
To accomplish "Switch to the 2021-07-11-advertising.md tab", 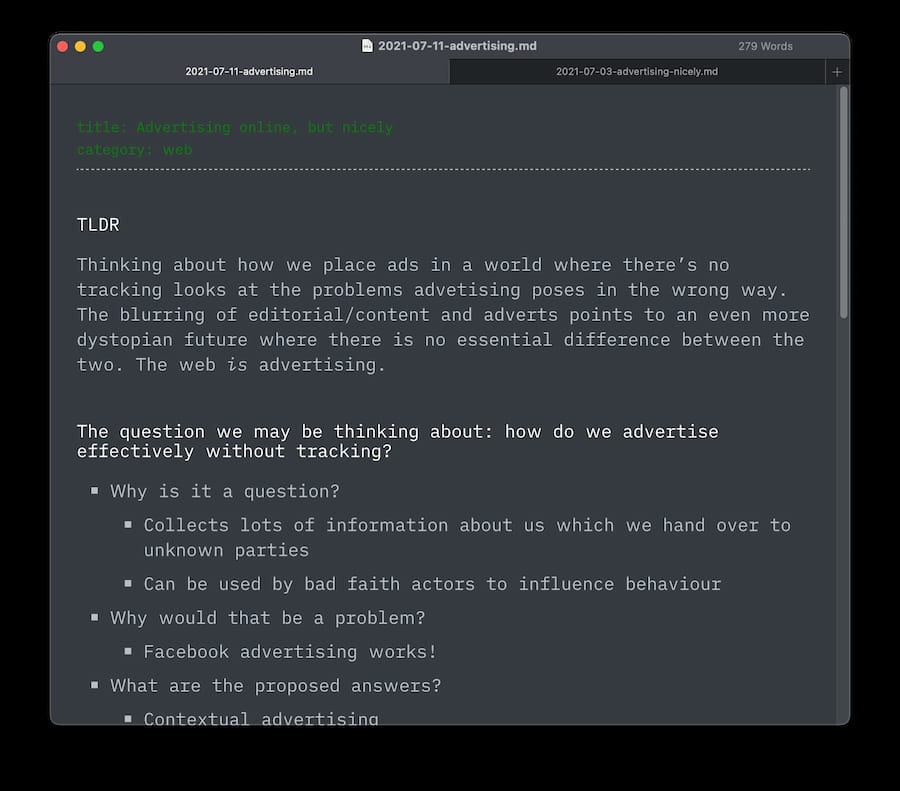I will (x=249, y=72).
